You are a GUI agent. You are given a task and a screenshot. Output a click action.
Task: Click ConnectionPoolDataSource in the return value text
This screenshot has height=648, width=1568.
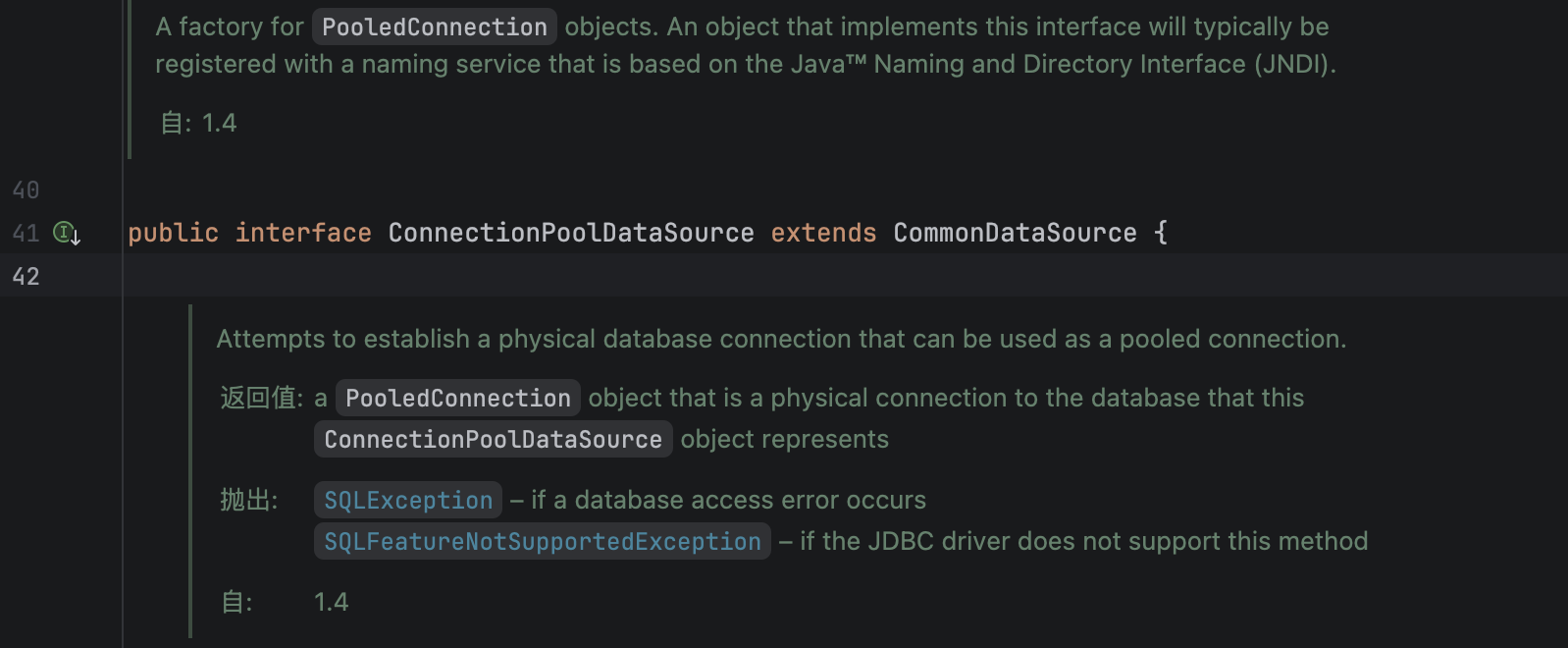pyautogui.click(x=494, y=439)
